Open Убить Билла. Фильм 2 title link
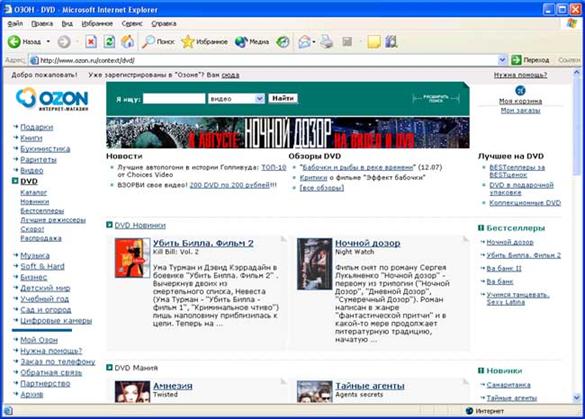 pos(203,243)
